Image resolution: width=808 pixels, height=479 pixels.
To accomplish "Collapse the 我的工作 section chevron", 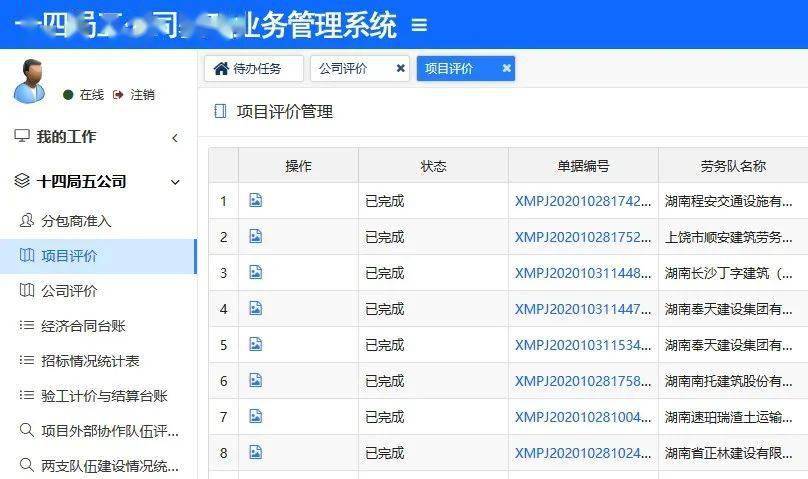I will 175,137.
